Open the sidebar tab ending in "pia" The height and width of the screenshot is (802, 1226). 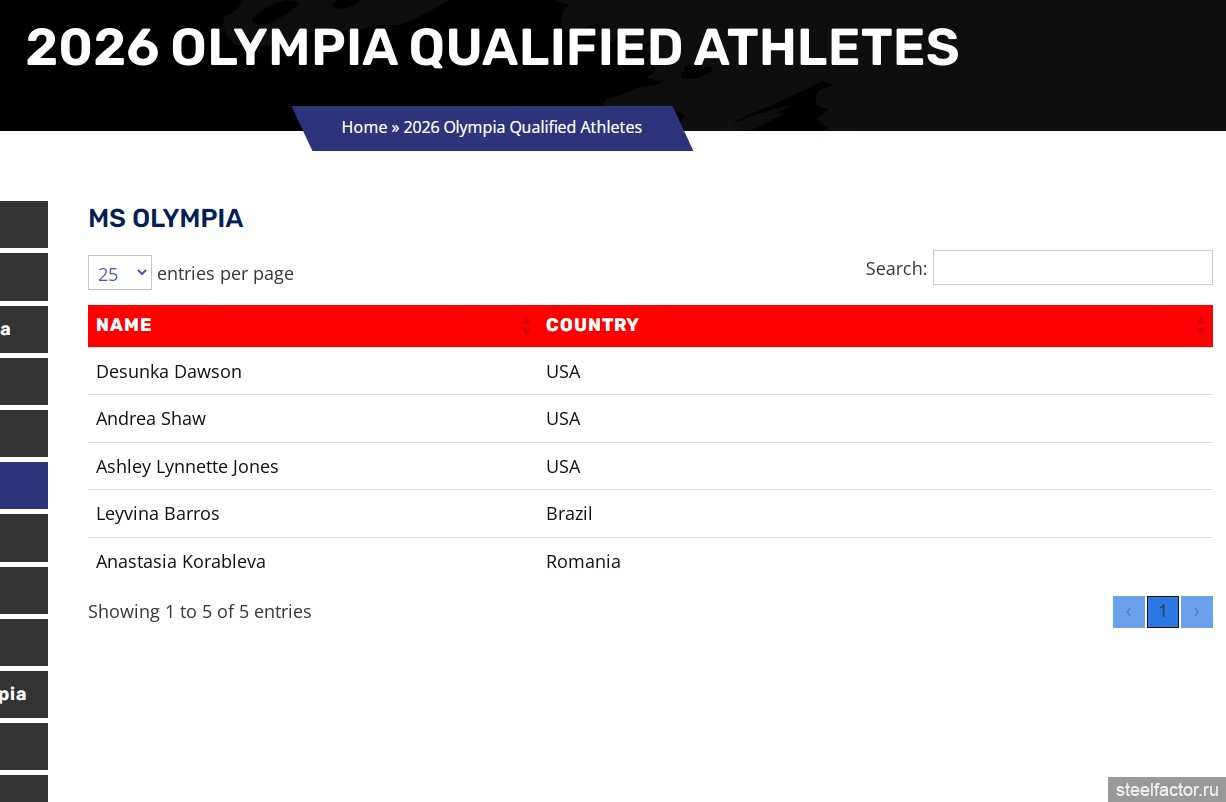coord(23,694)
